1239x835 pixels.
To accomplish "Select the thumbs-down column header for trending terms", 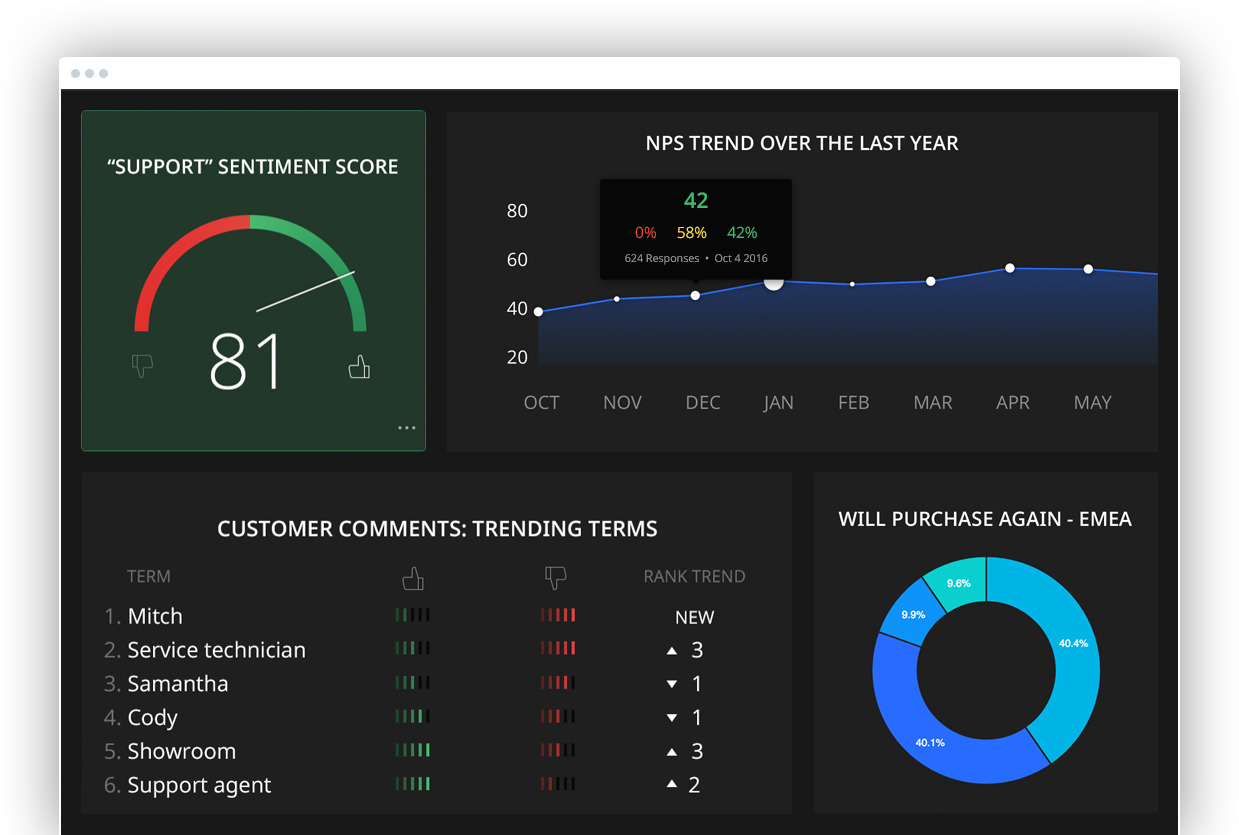I will pyautogui.click(x=556, y=577).
